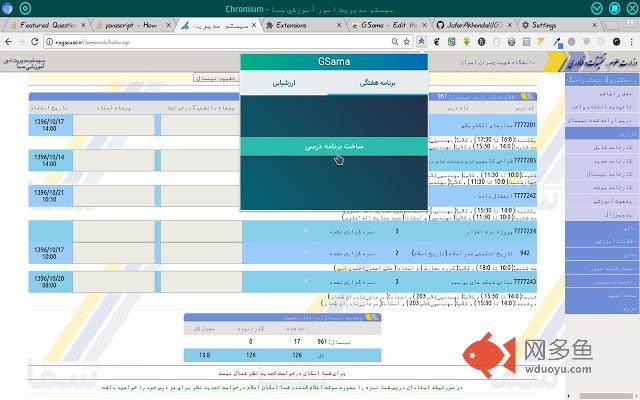This screenshot has height=400, width=640.
Task: Close the Featured Questions tab
Action: point(83,25)
